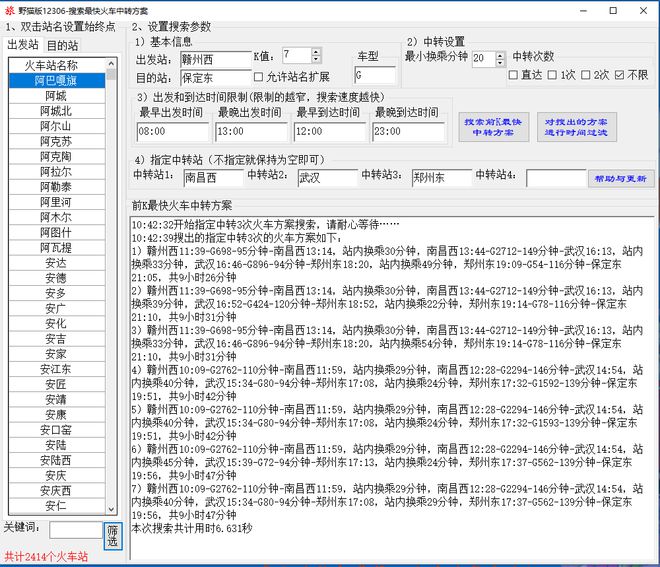
Task: Increase K值 with the up spinner arrow
Action: [316, 52]
